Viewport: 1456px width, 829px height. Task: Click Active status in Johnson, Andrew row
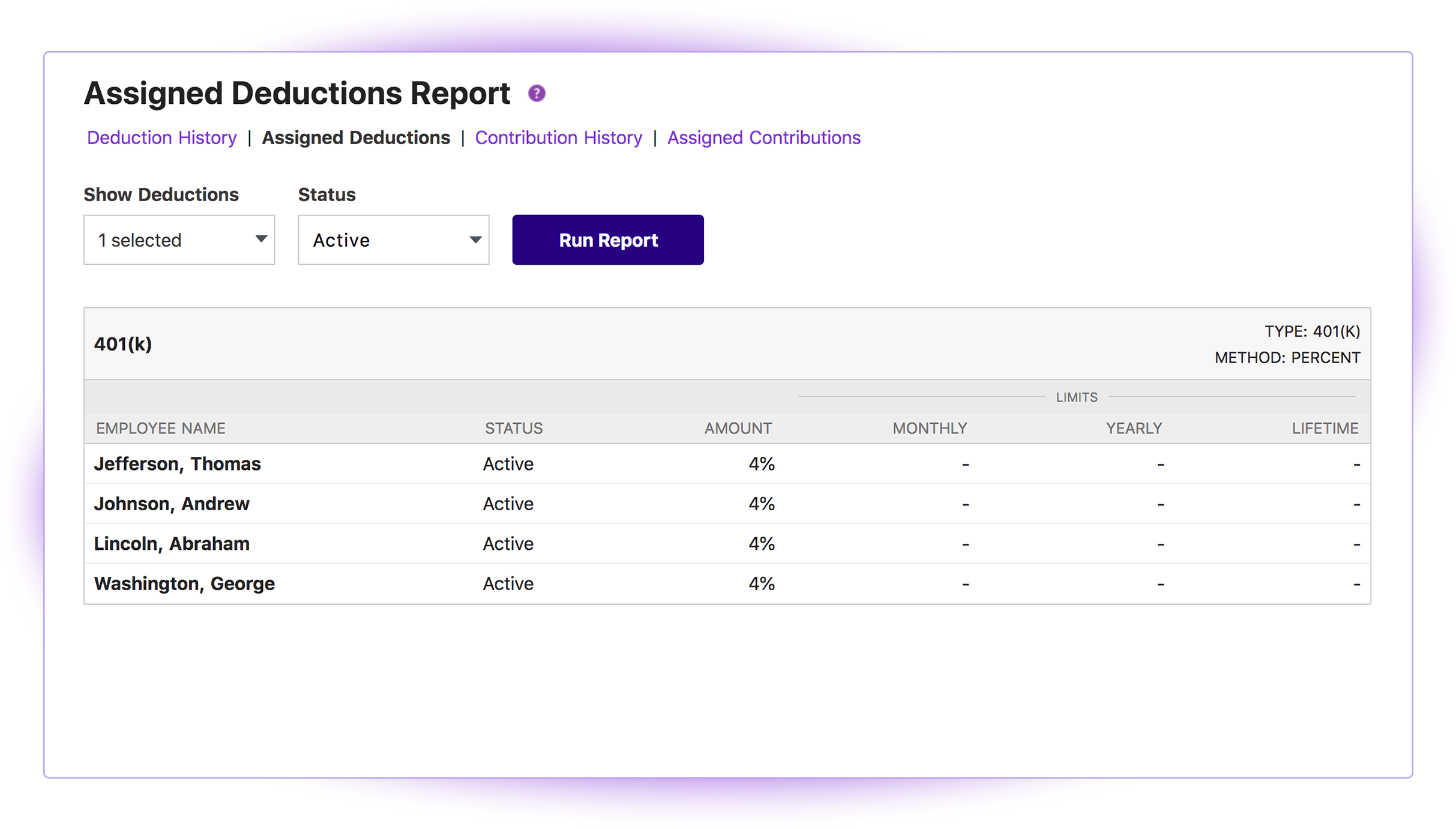508,504
